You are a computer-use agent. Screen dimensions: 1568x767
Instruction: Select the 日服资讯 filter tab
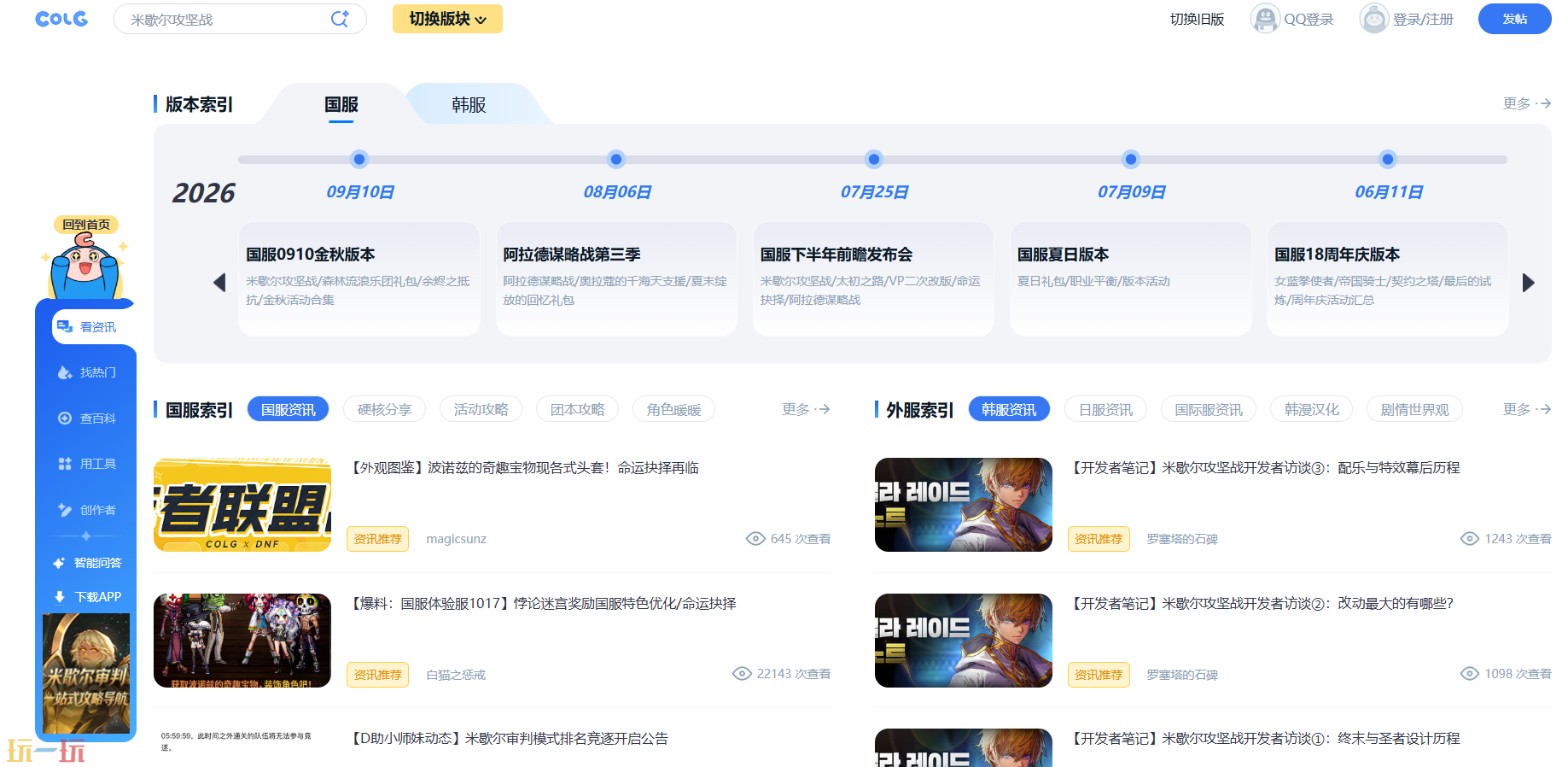pos(1106,410)
